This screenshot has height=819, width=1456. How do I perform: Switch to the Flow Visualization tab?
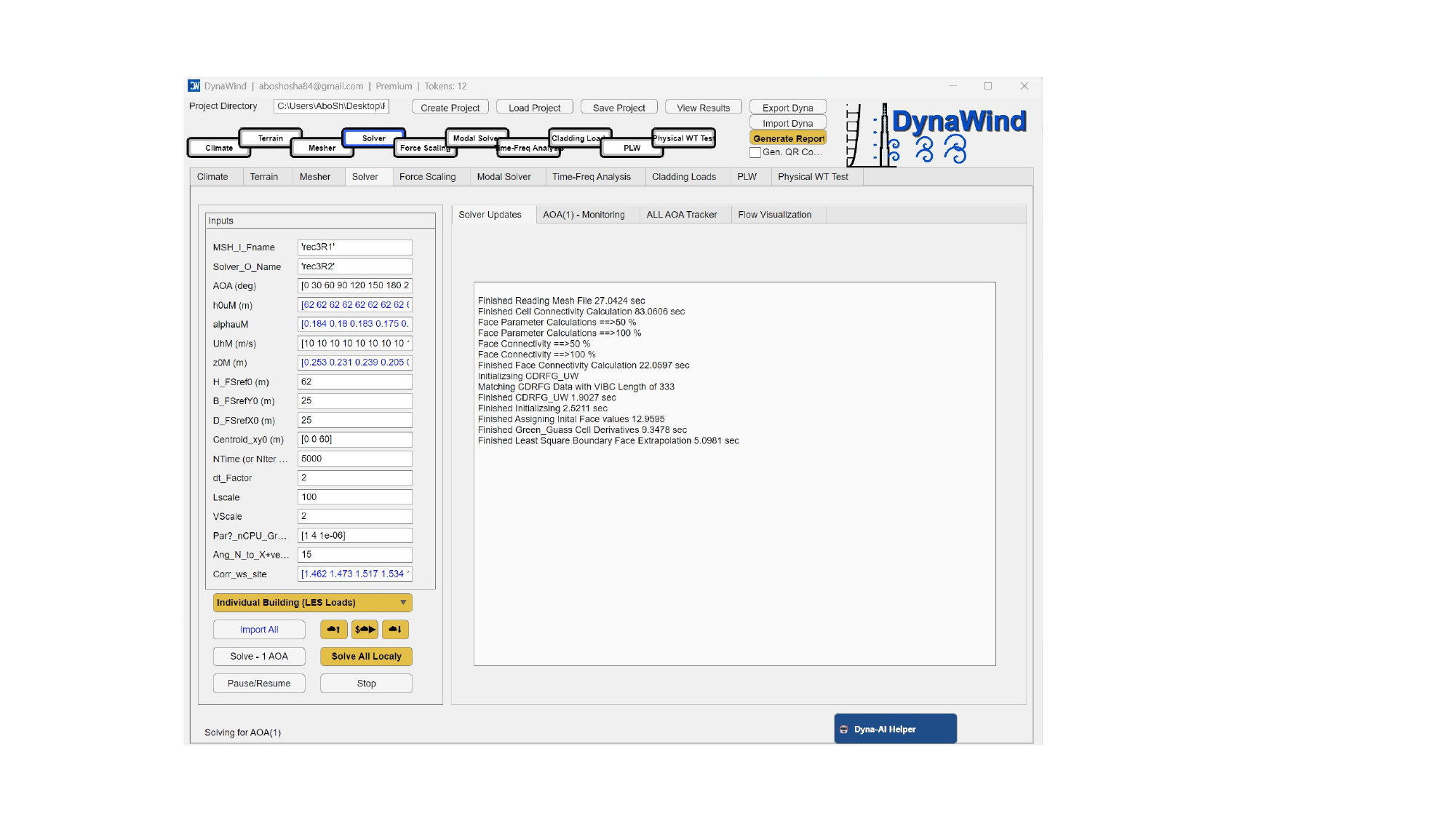click(x=774, y=214)
